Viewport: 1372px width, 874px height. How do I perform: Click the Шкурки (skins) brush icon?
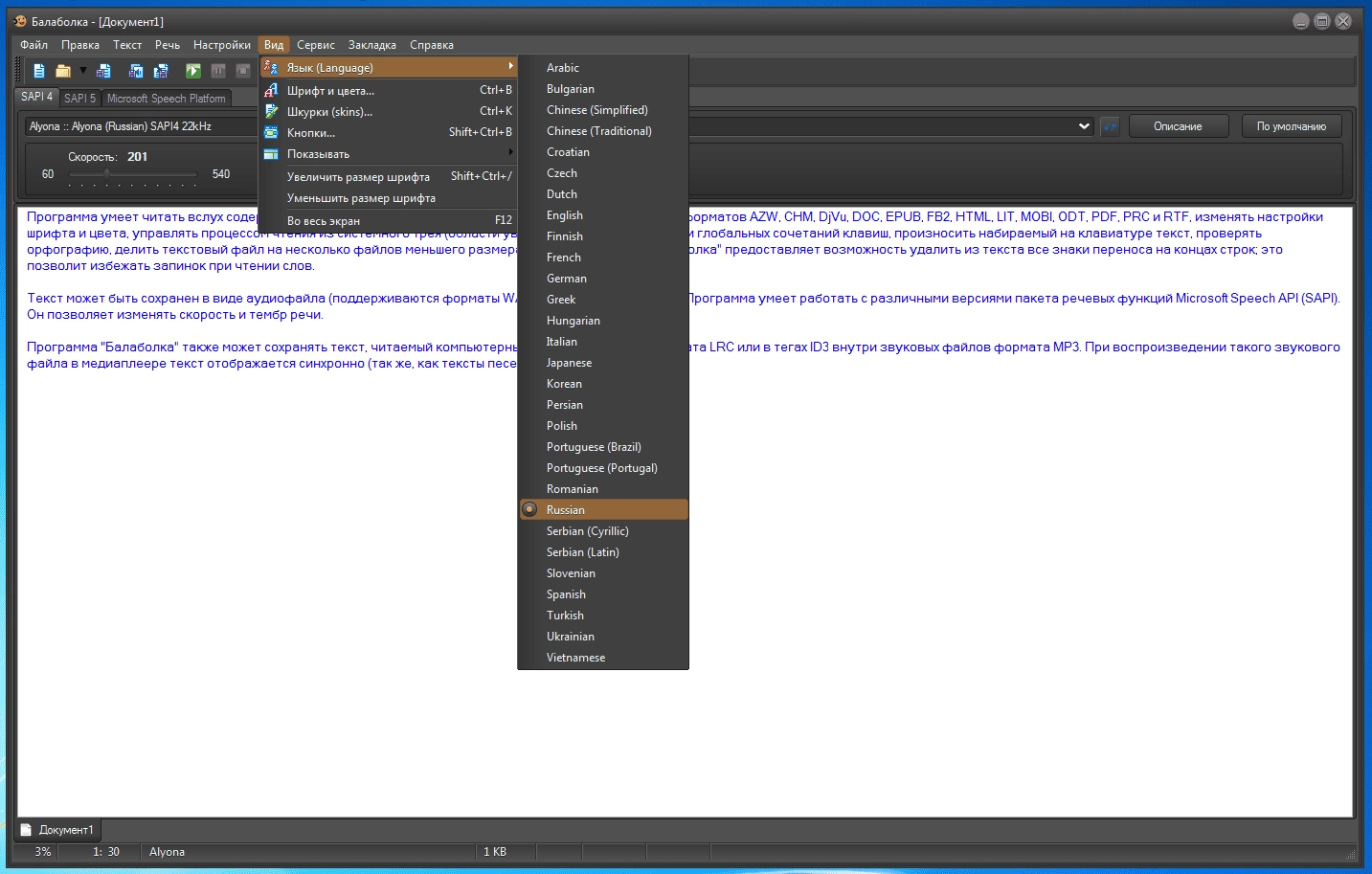point(271,111)
